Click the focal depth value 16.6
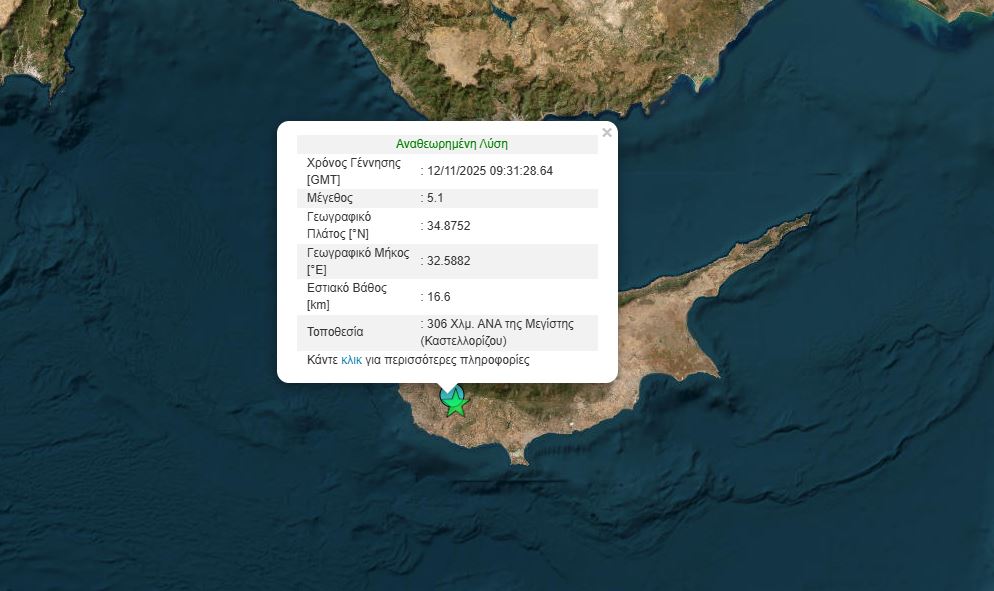Screen dimensions: 994x591 coord(438,296)
